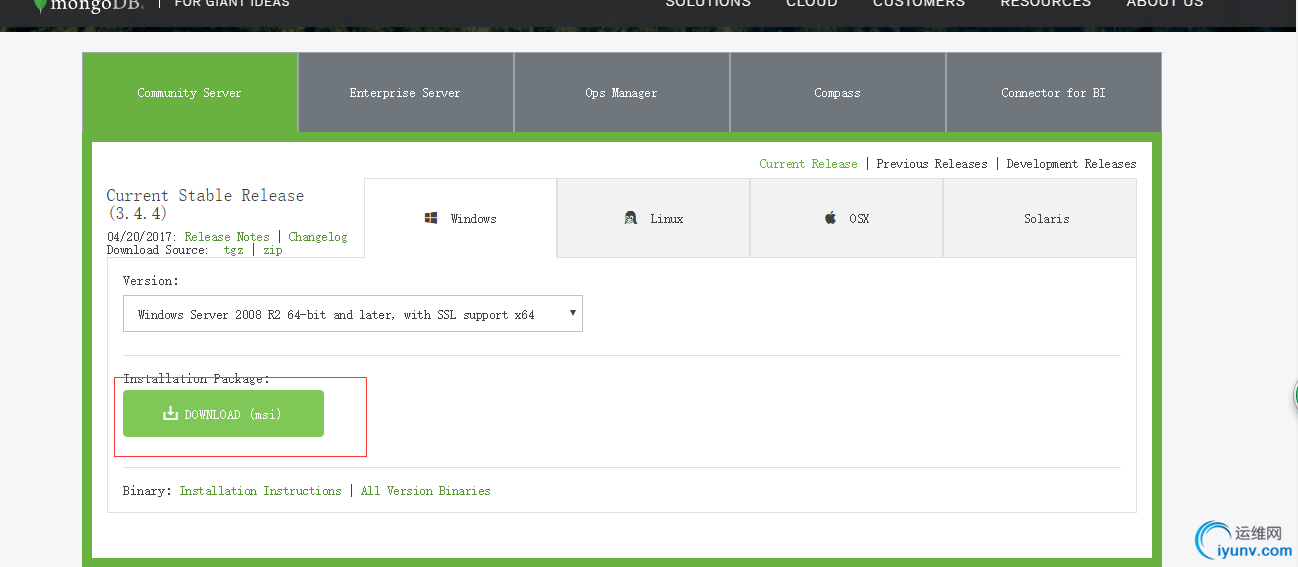Open the Release Notes link

click(227, 237)
